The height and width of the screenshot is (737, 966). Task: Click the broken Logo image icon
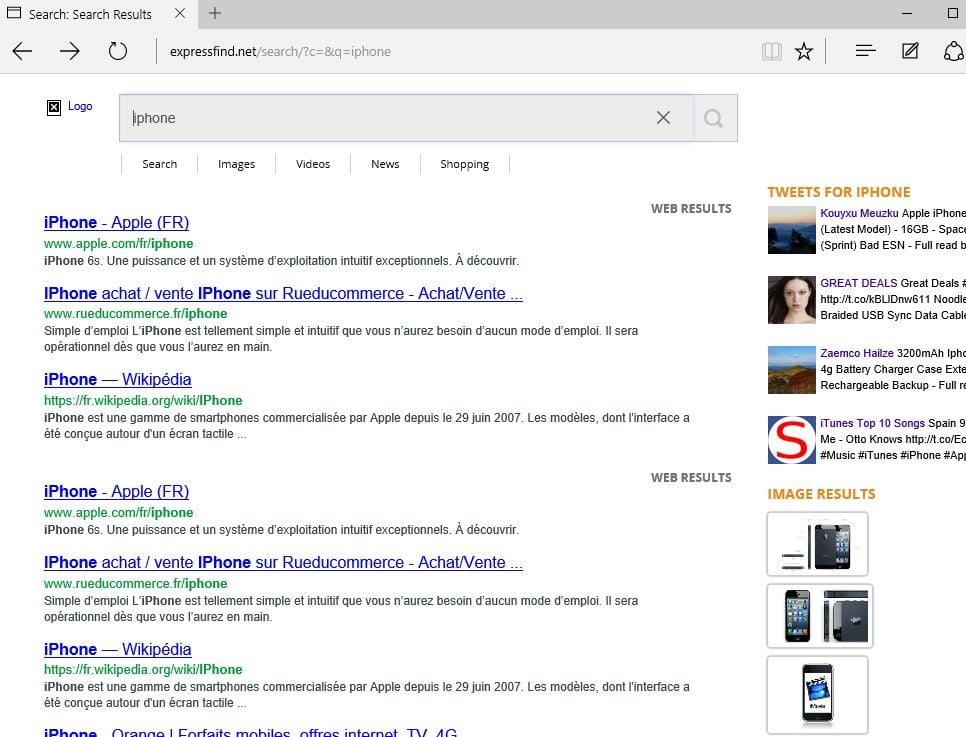54,108
